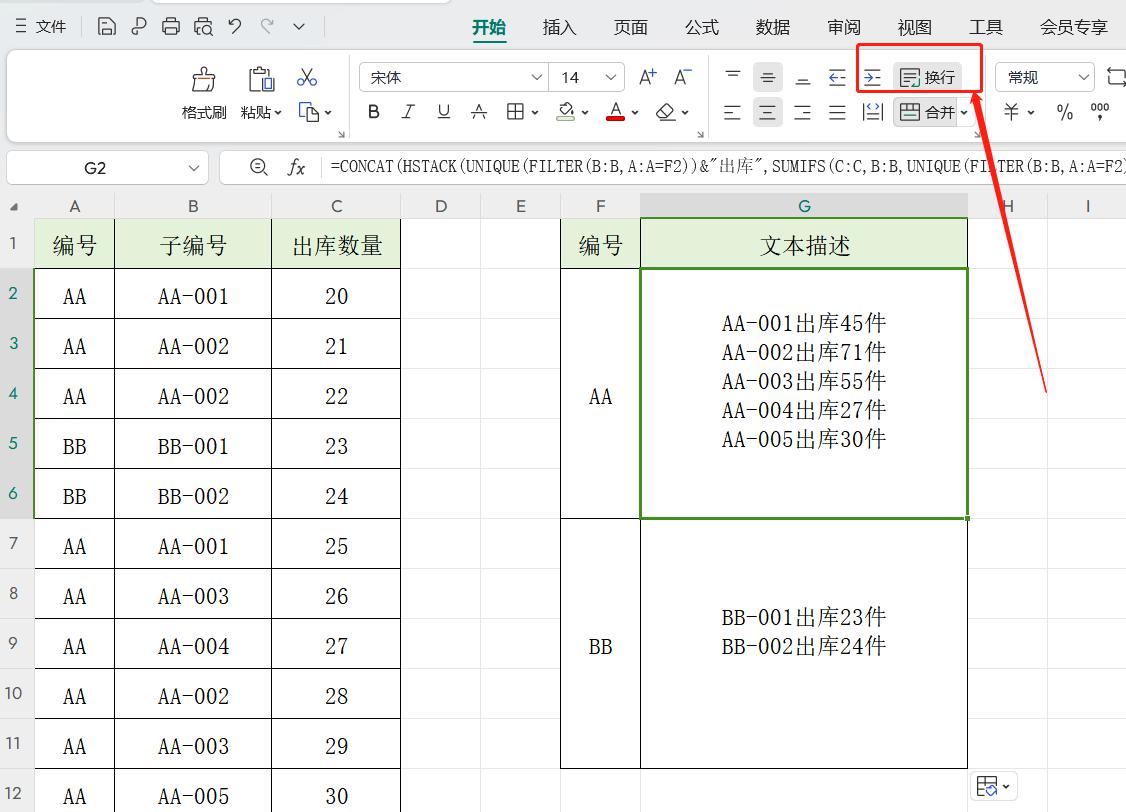Click the fill color bucket icon
The image size is (1126, 812).
[566, 111]
